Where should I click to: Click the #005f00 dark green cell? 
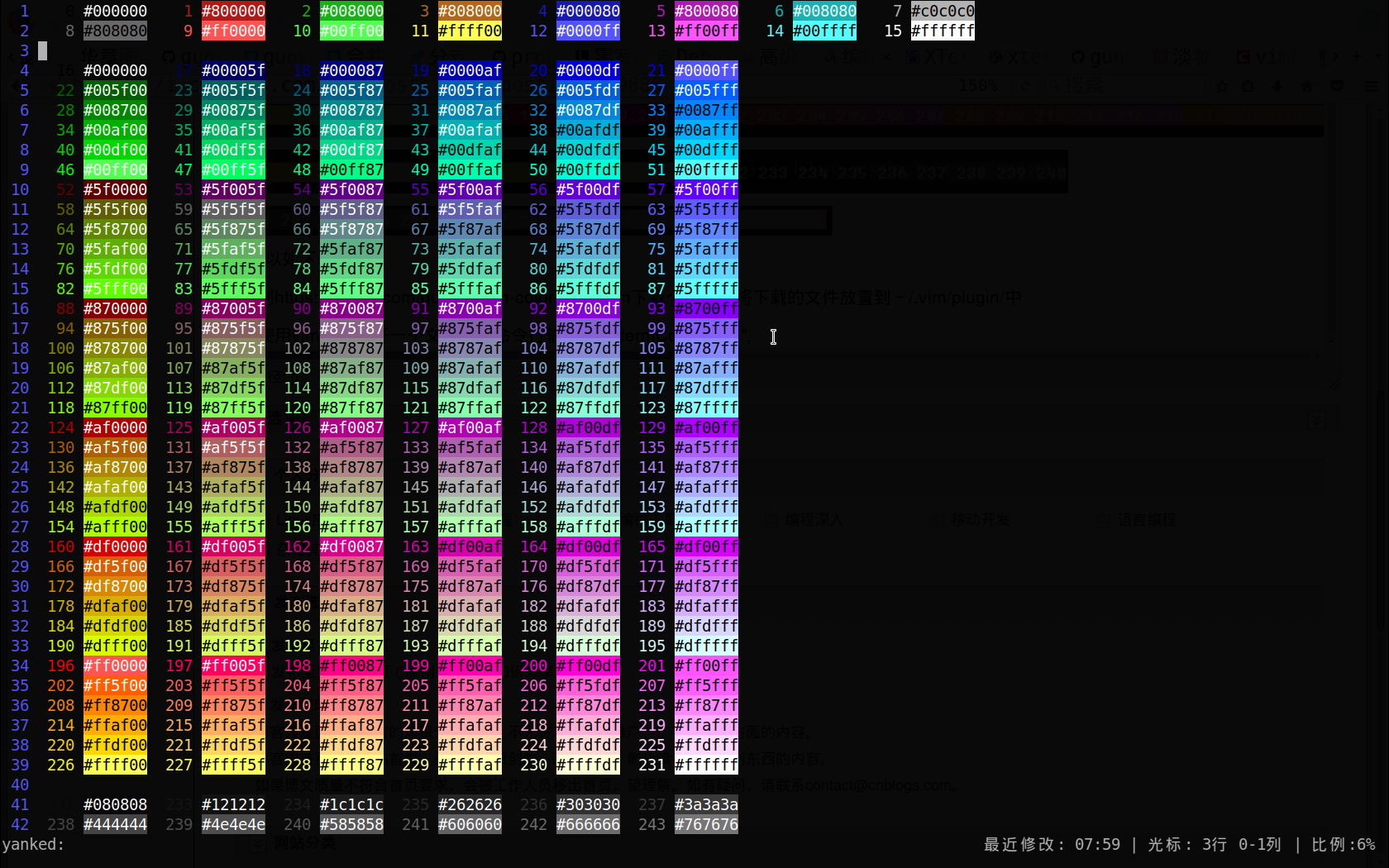[x=115, y=90]
